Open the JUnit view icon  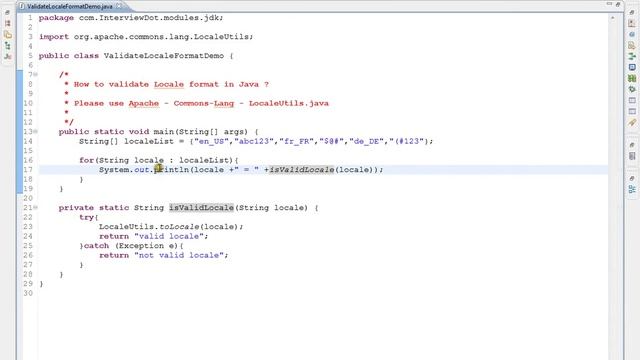coord(8,56)
